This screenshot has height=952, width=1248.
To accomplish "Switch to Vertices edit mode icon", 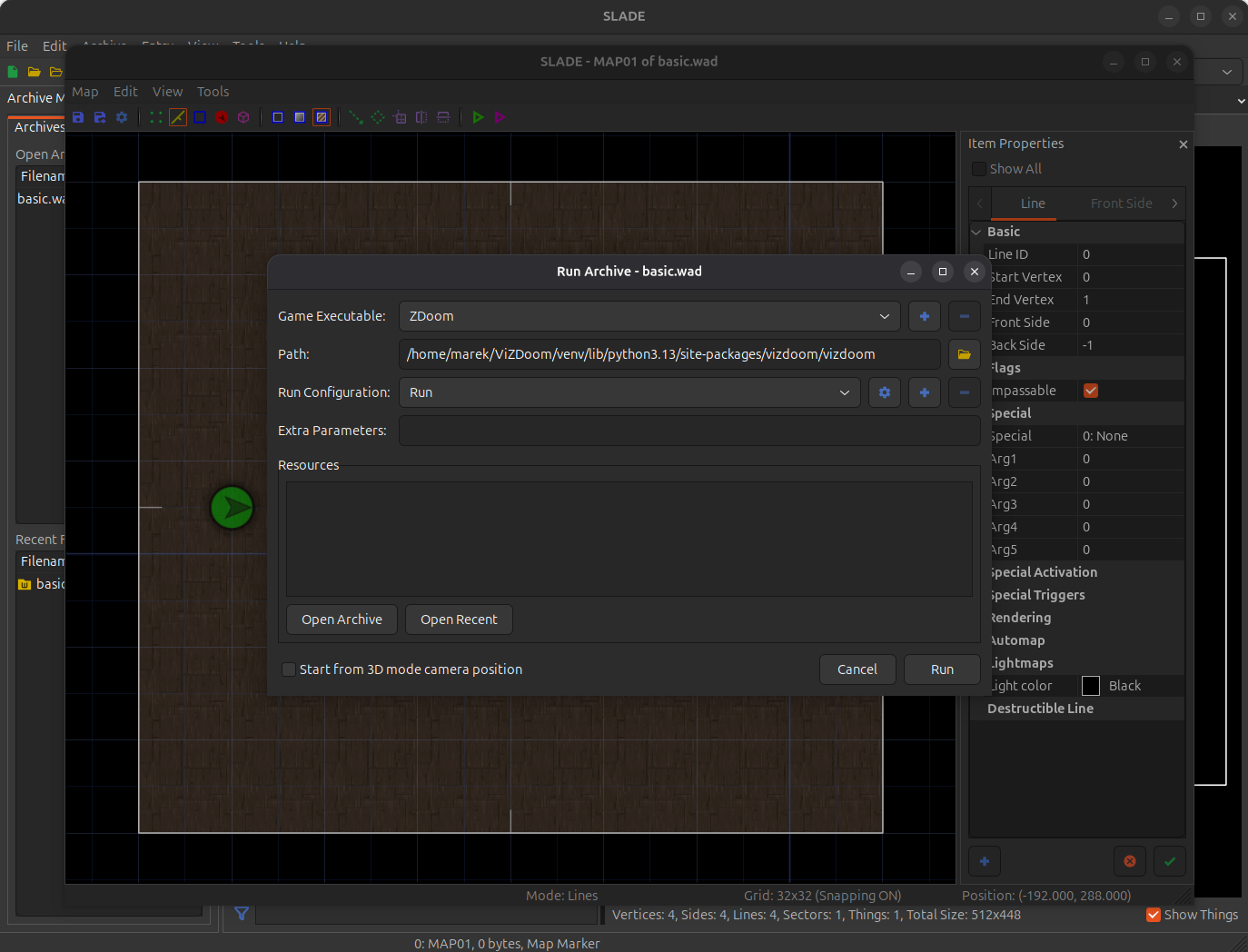I will click(x=156, y=117).
